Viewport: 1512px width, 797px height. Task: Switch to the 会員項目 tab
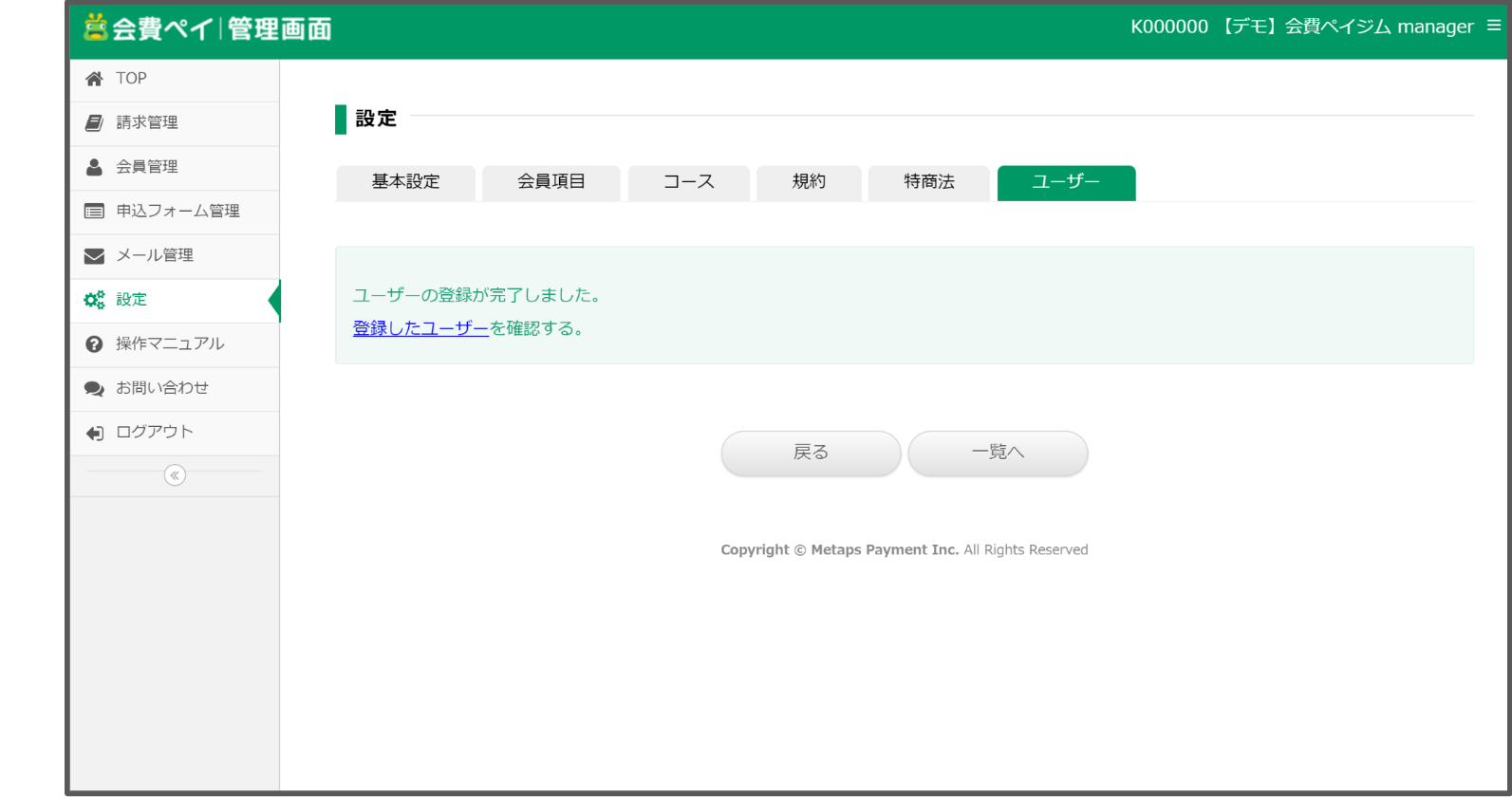click(x=551, y=182)
